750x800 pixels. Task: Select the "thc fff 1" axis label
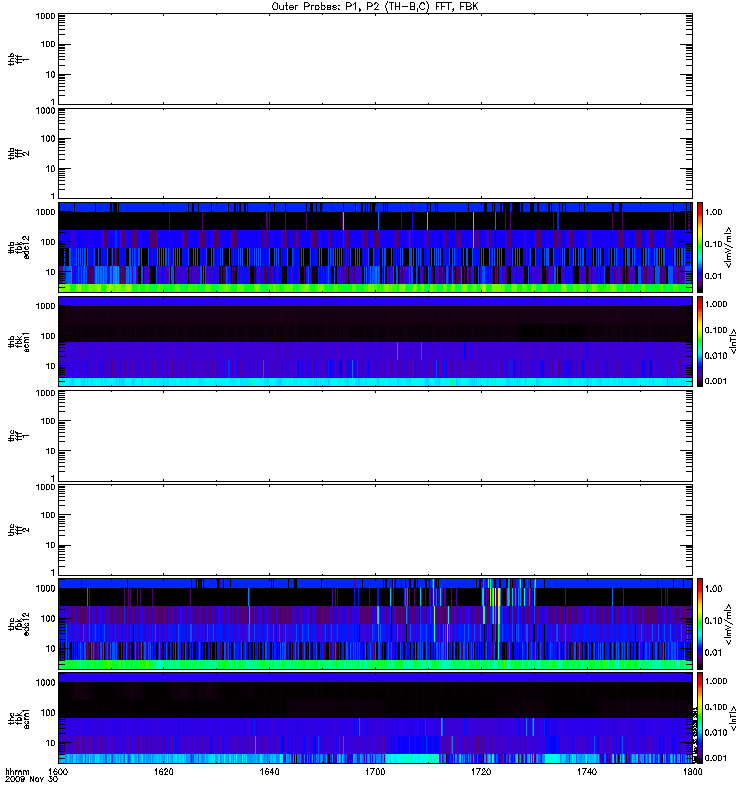pyautogui.click(x=18, y=436)
